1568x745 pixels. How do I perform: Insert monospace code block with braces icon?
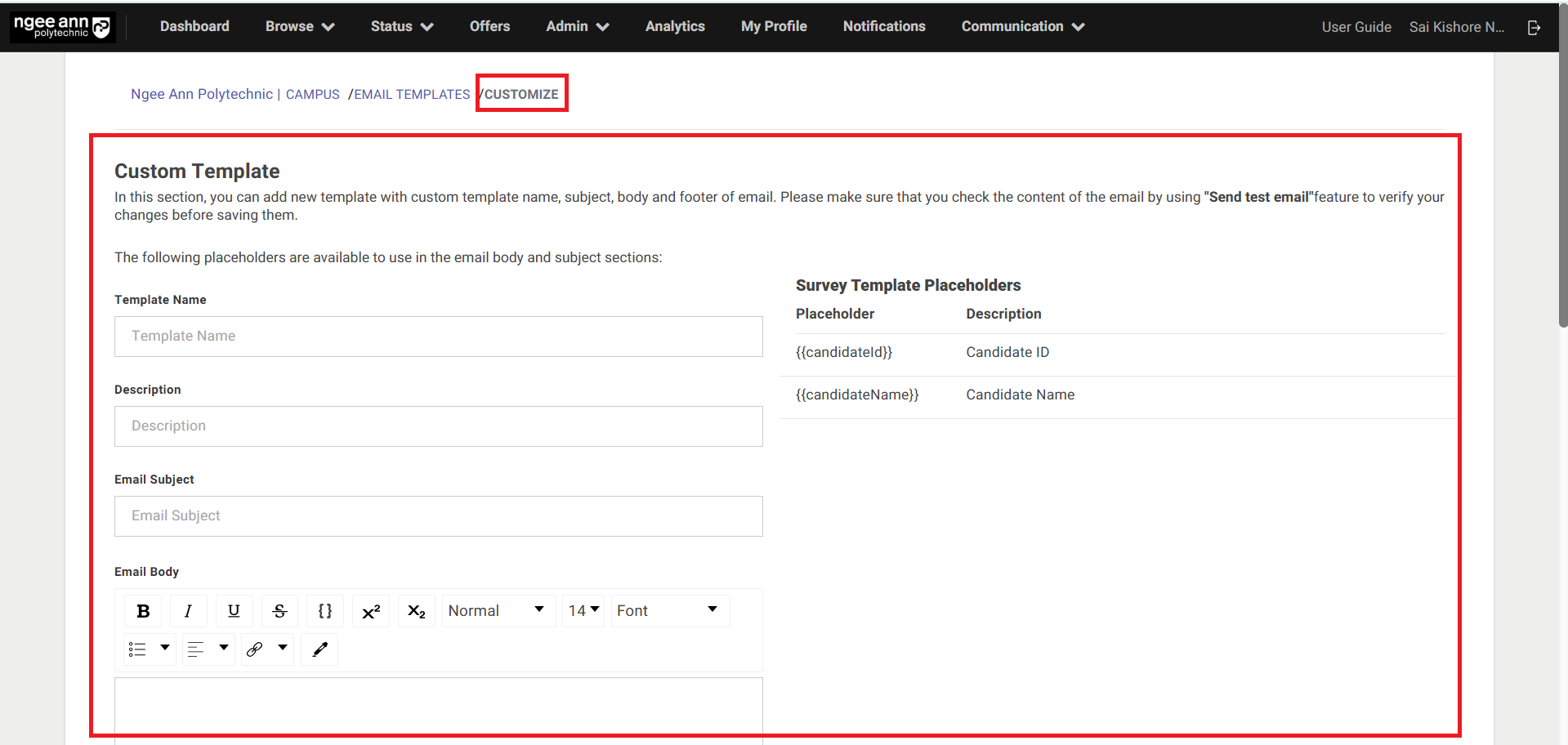[x=325, y=611]
